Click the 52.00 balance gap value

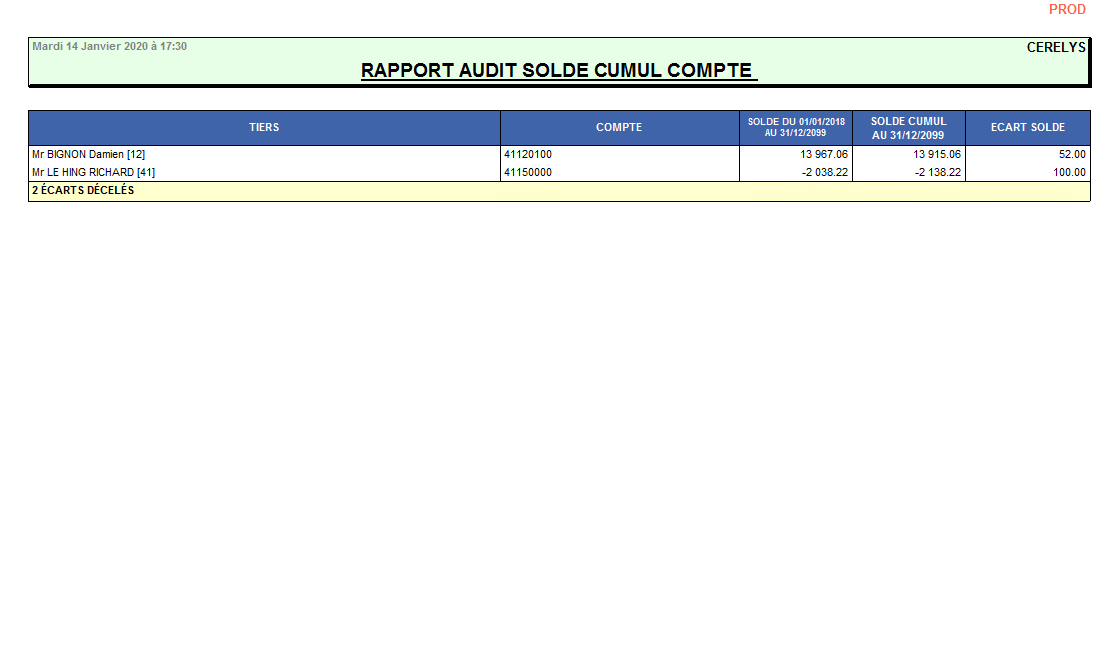[x=1072, y=155]
